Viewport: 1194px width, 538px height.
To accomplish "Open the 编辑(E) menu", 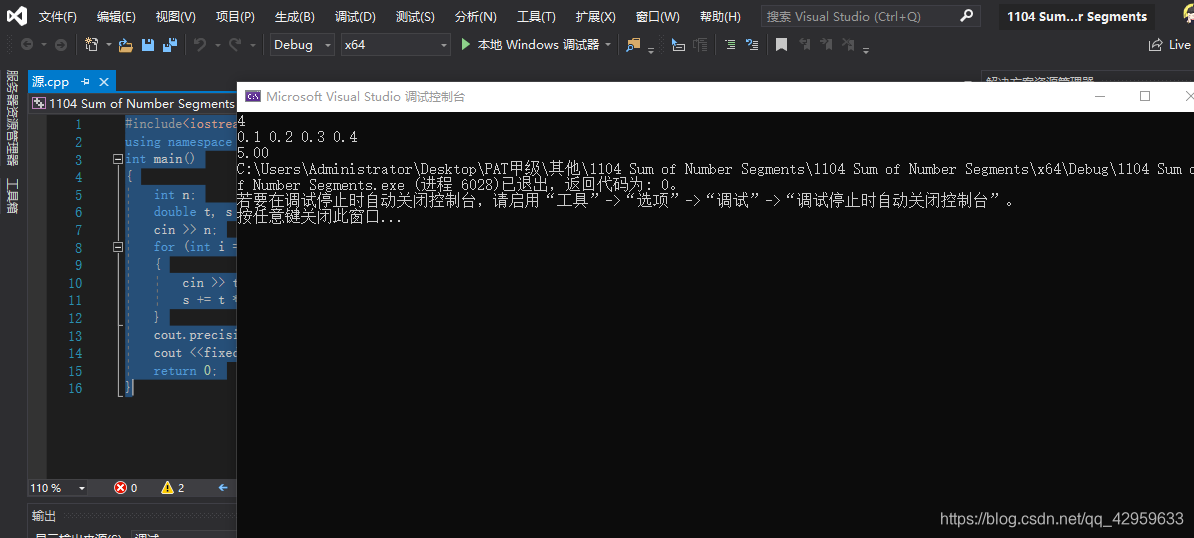I will 117,17.
